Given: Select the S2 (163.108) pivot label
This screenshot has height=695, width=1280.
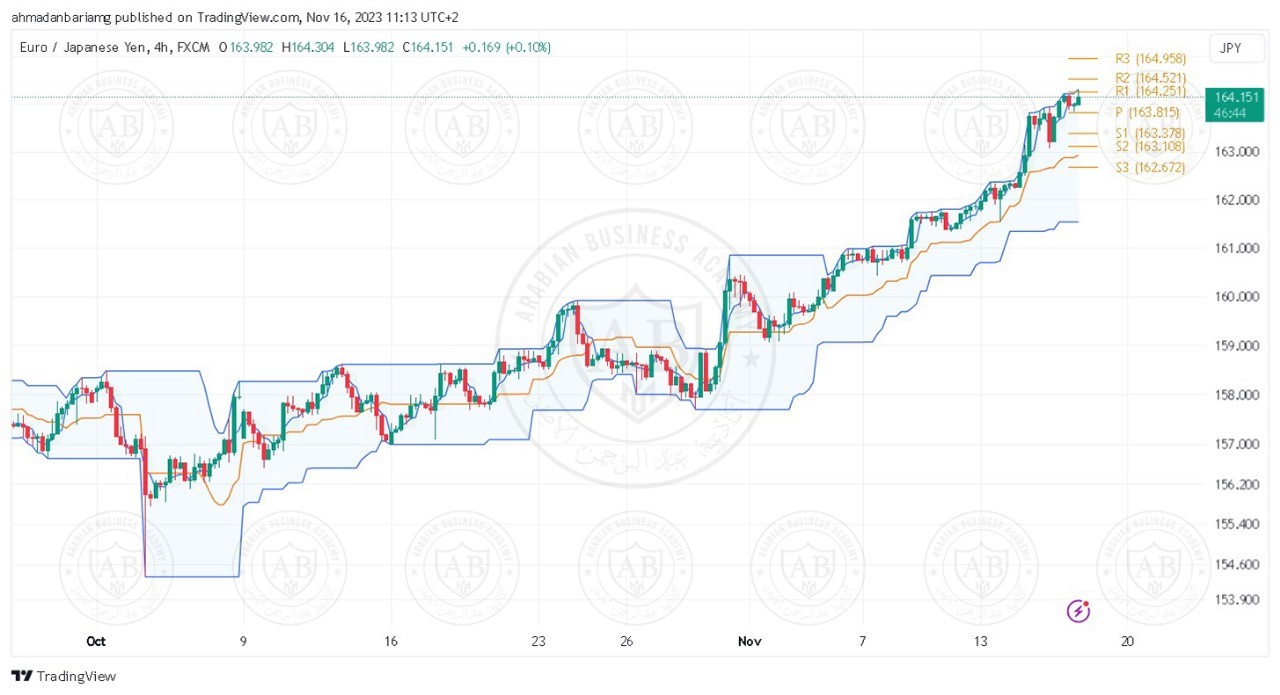Looking at the screenshot, I should click(x=1150, y=147).
